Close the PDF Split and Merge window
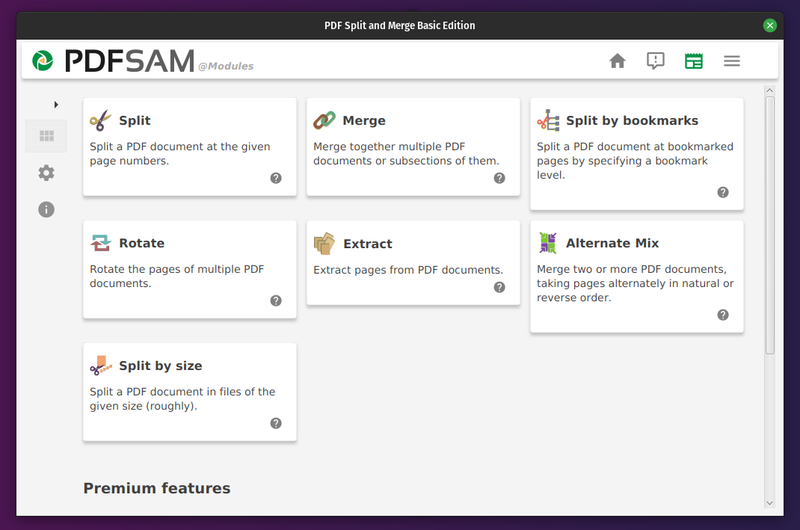The image size is (800, 530). coord(770,25)
